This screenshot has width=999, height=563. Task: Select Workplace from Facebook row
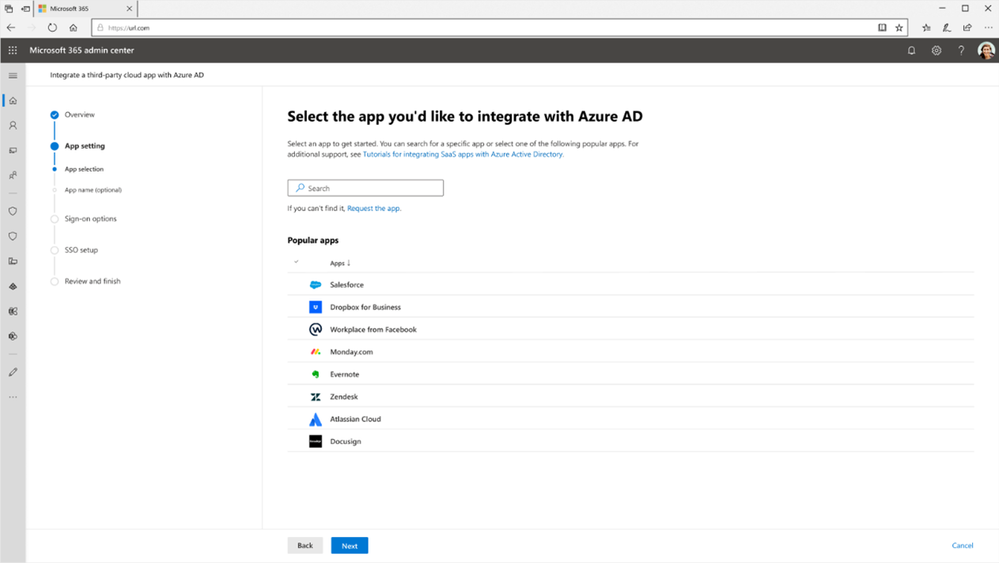click(631, 329)
